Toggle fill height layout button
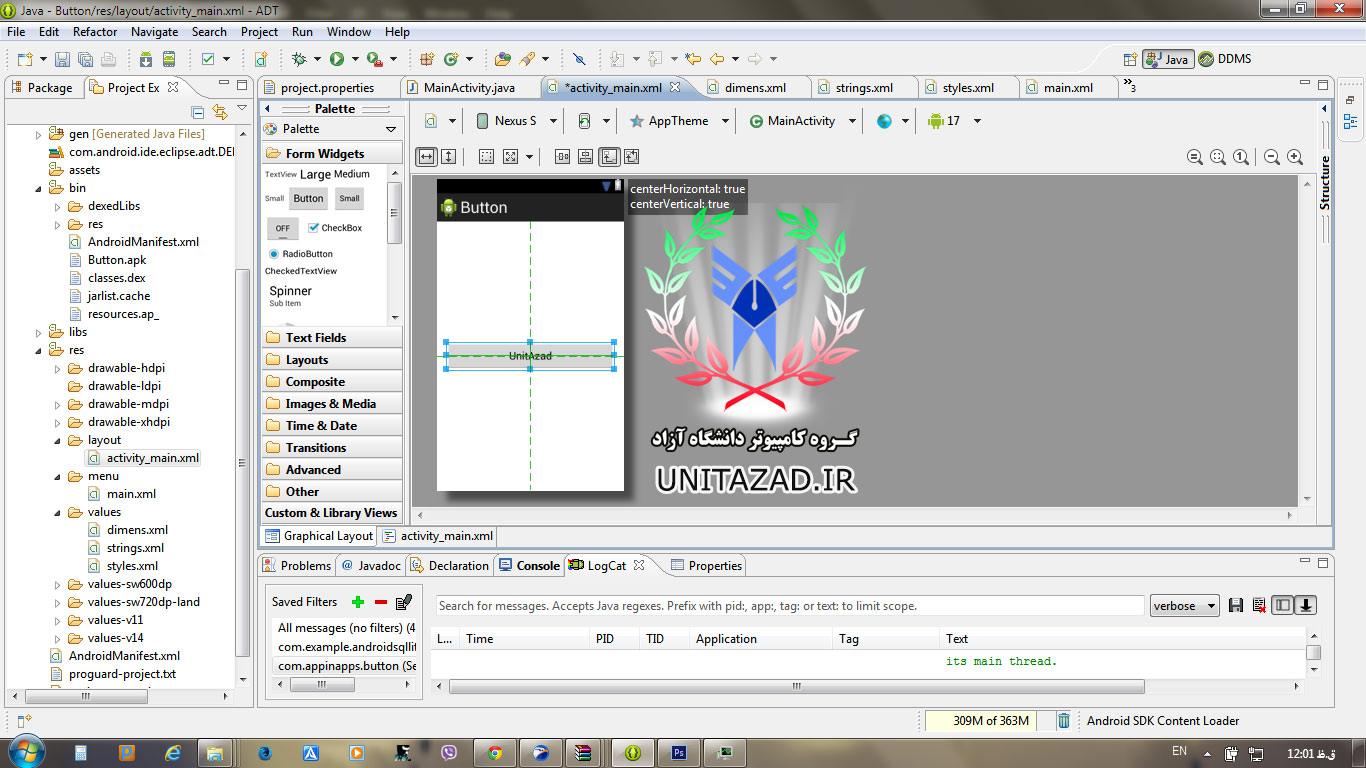Image resolution: width=1366 pixels, height=768 pixels. [x=448, y=156]
